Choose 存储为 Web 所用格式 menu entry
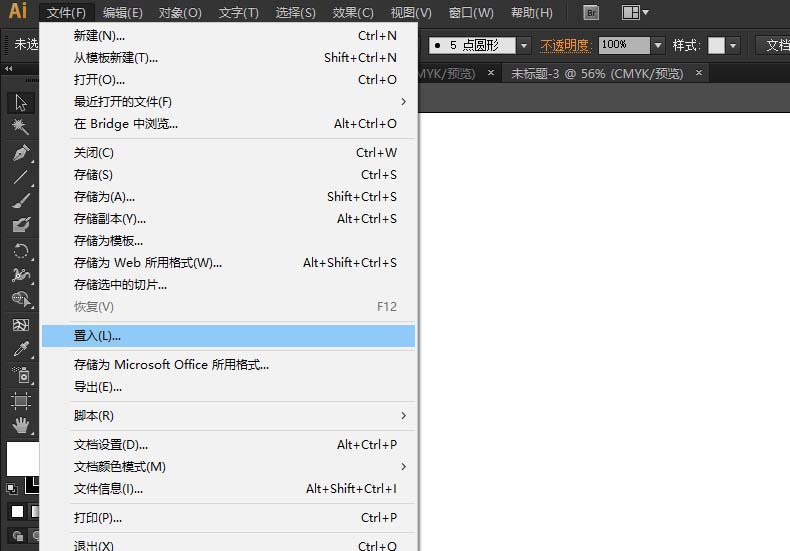 point(148,263)
